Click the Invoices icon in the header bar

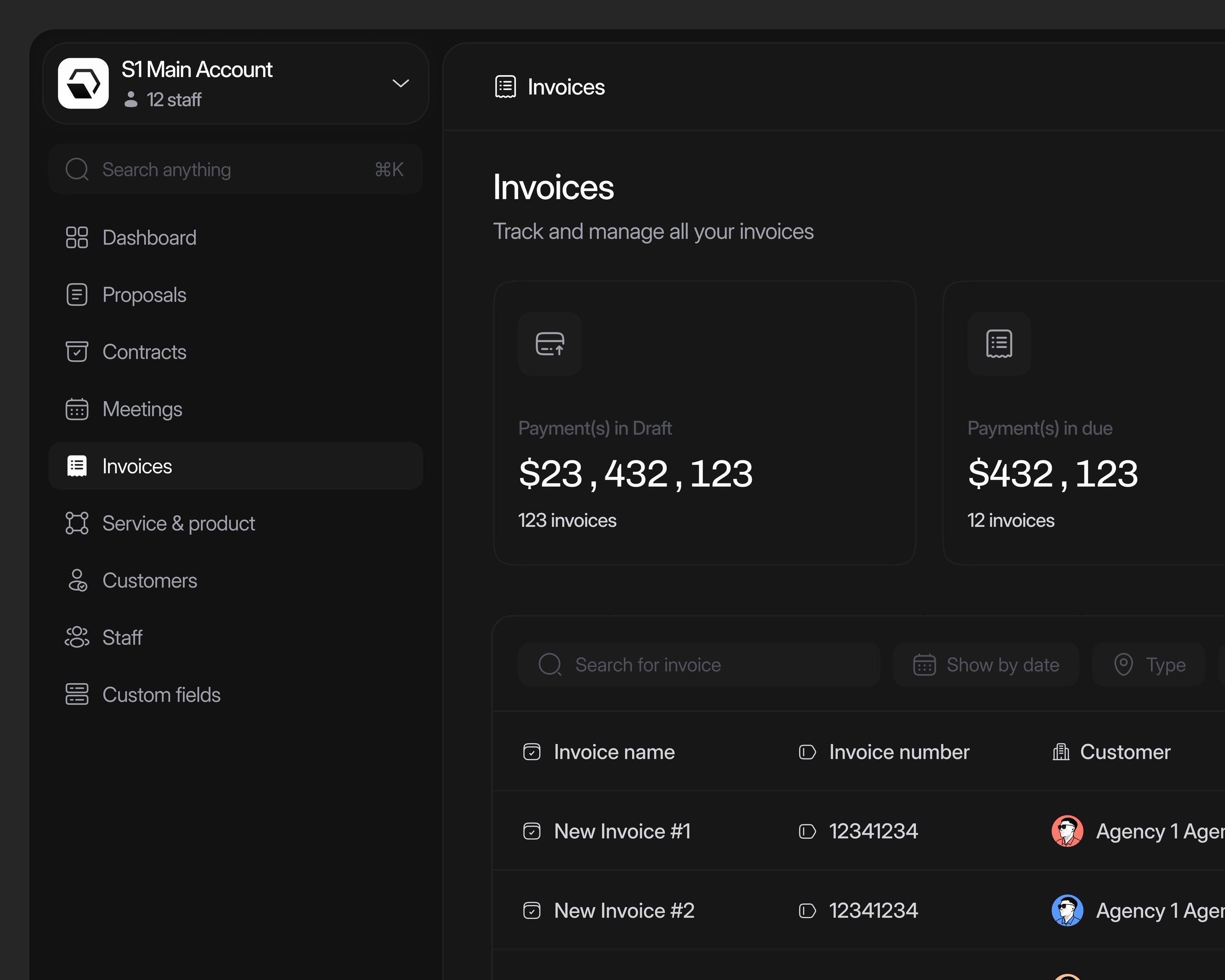(x=505, y=87)
